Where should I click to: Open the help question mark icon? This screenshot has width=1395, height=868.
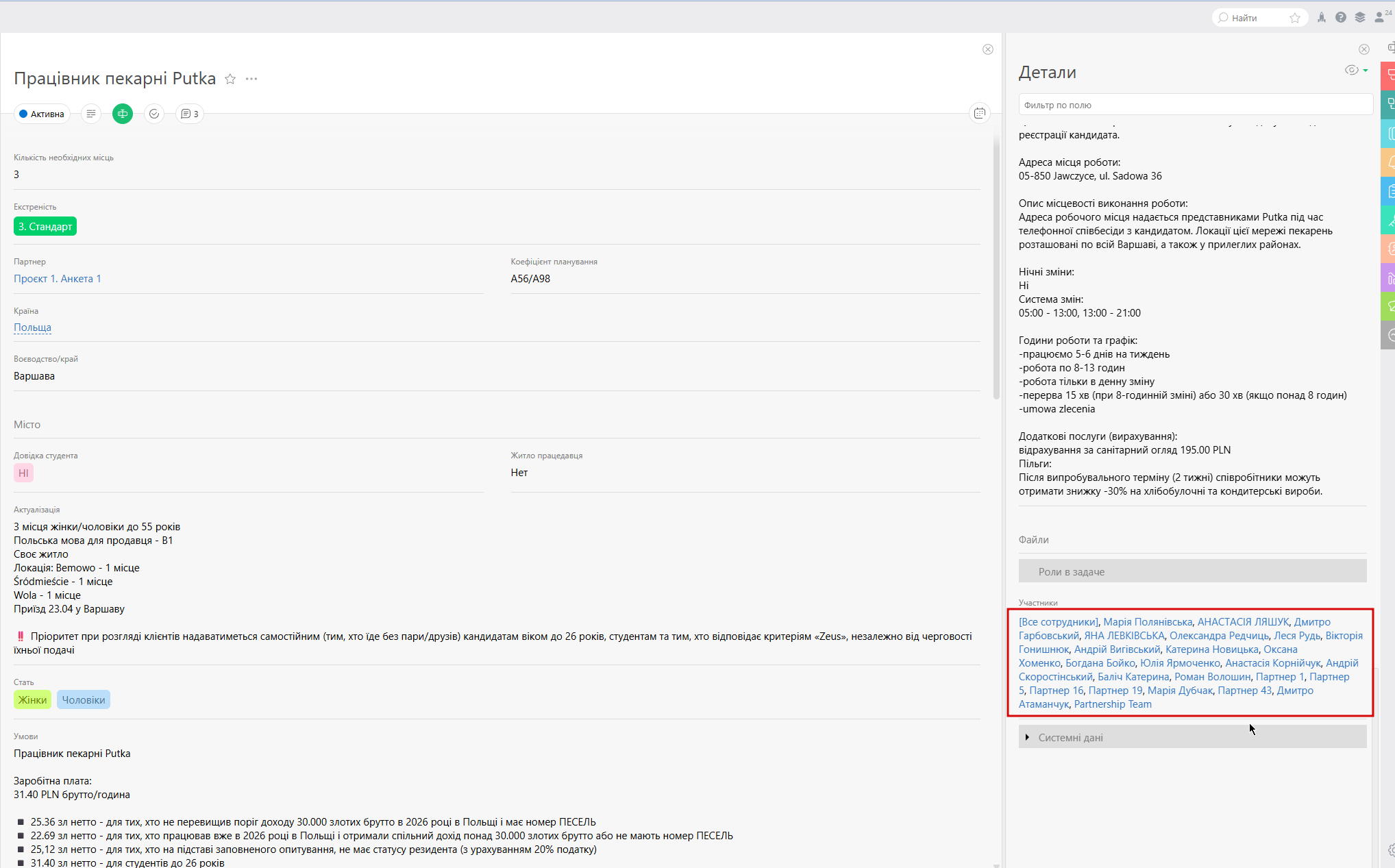point(1340,18)
